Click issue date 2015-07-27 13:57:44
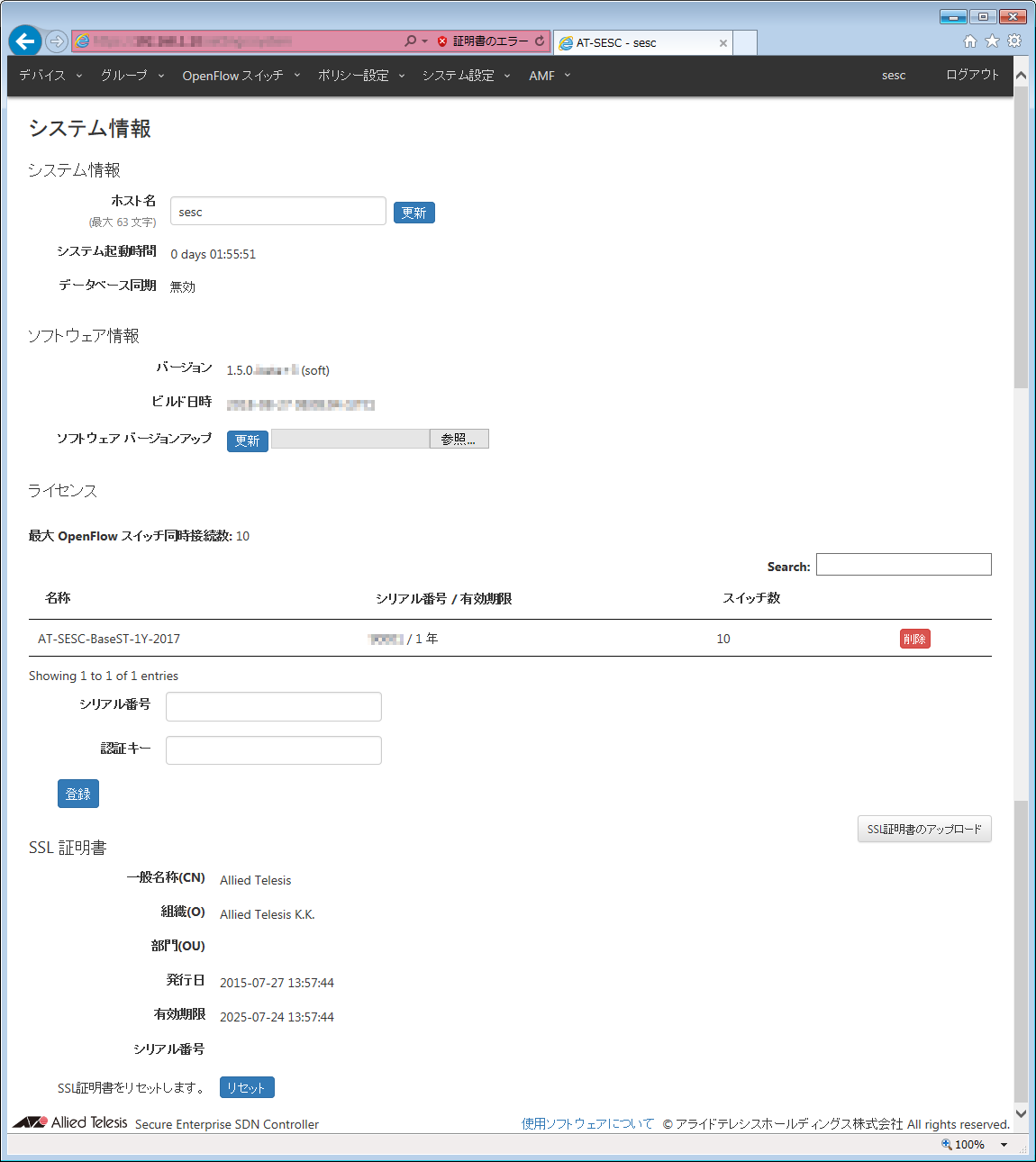1036x1162 pixels. [x=277, y=983]
